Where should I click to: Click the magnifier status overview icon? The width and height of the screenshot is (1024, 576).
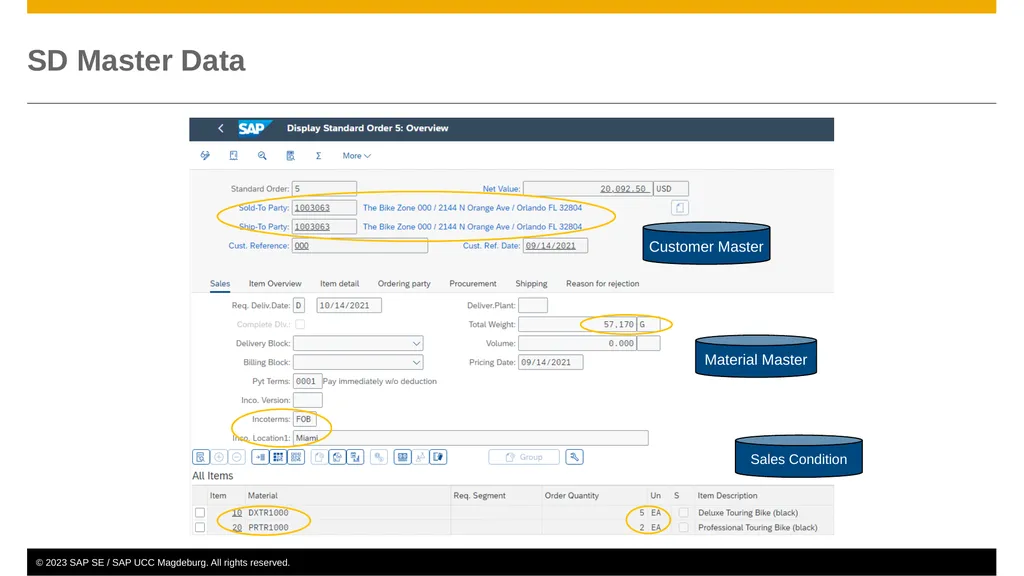pos(262,155)
